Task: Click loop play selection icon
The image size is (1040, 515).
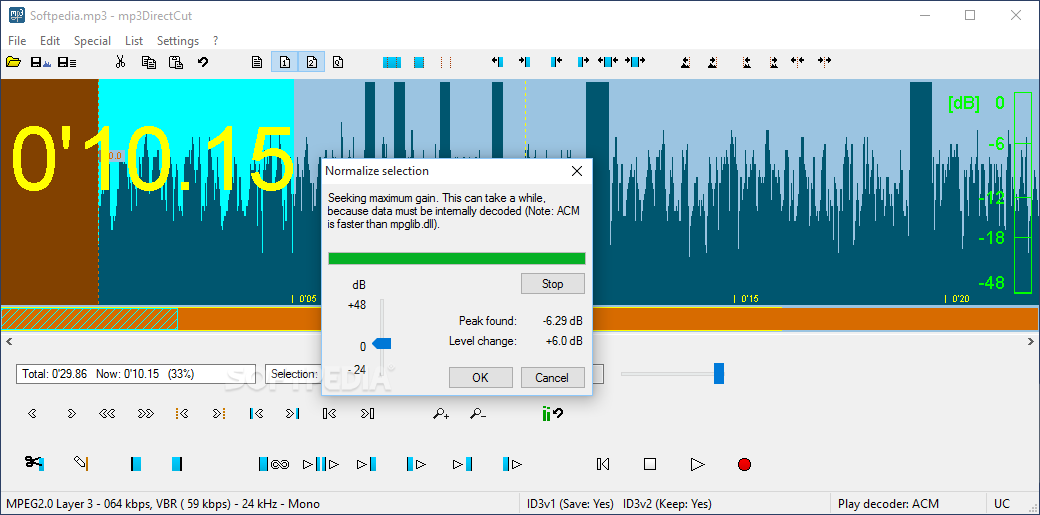Action: [275, 464]
